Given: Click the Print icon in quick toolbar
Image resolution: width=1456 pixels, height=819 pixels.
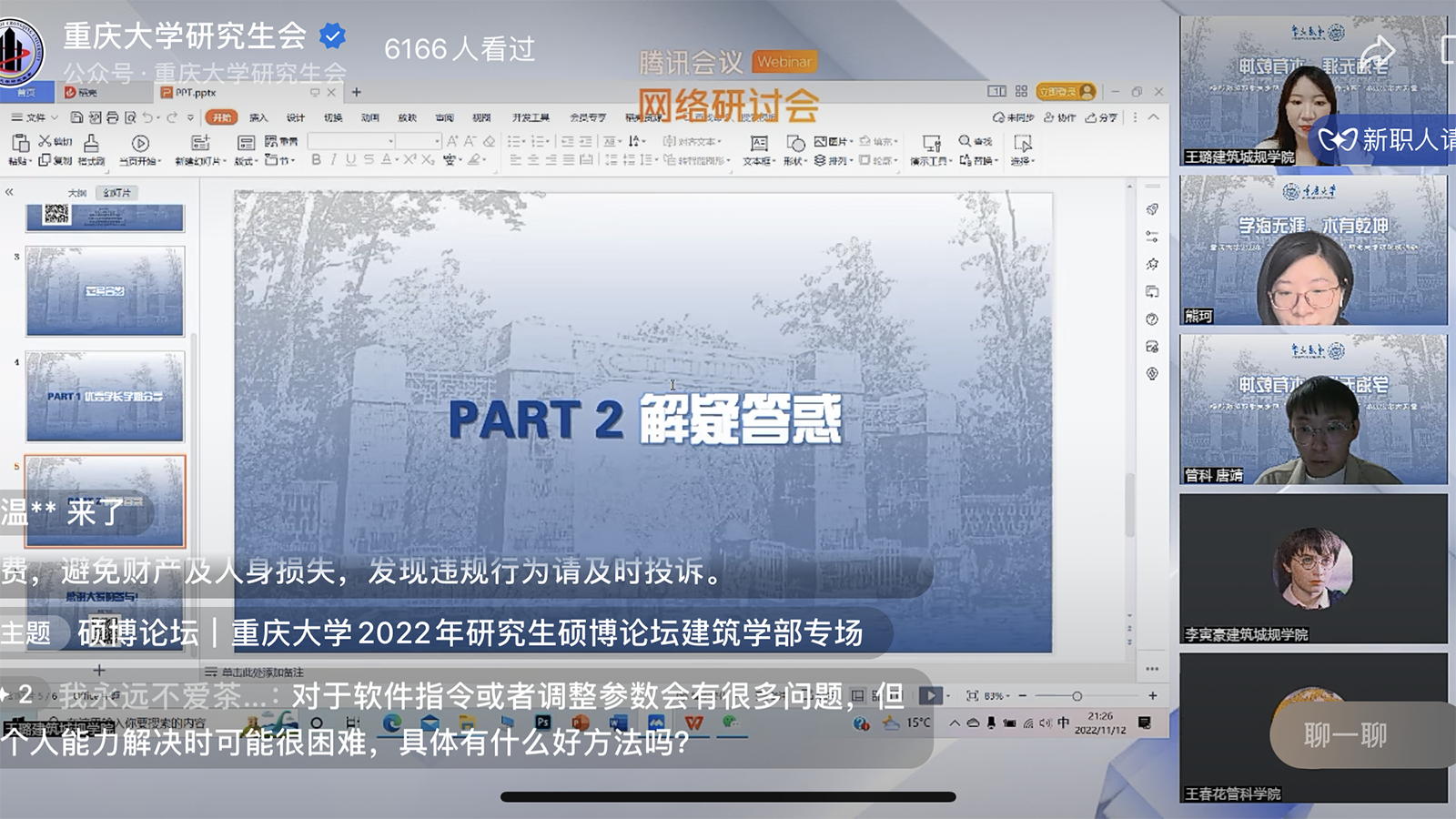Looking at the screenshot, I should 112,117.
